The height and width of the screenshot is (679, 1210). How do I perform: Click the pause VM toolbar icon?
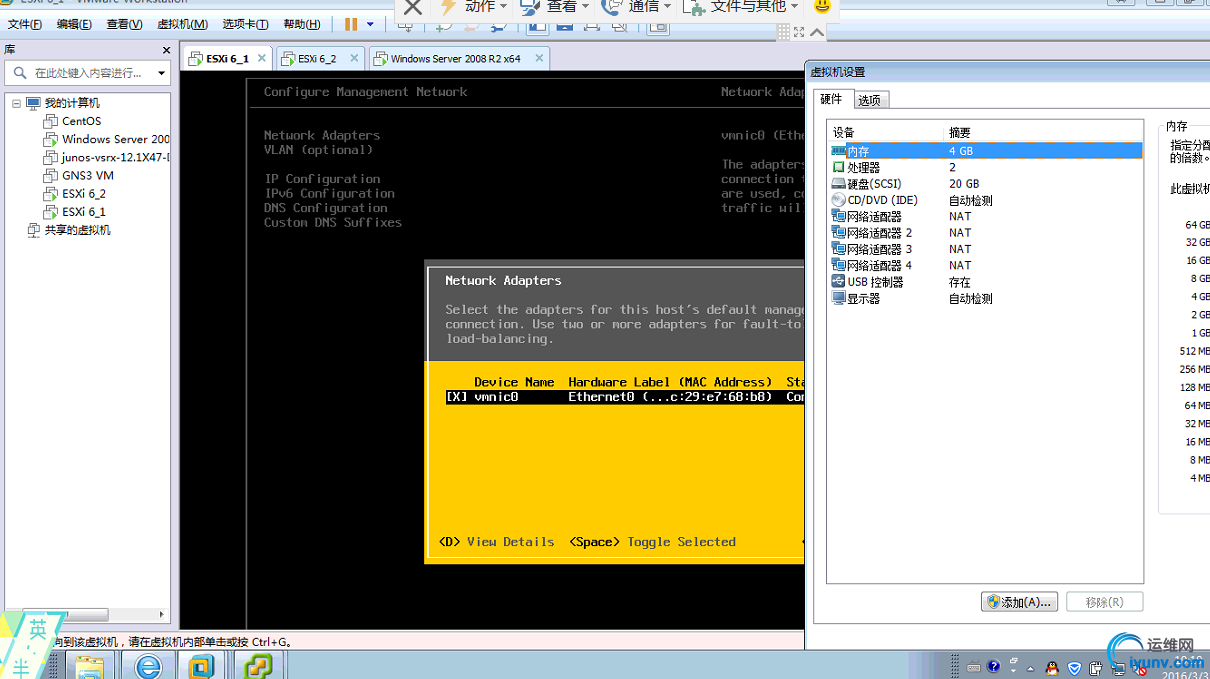point(351,24)
